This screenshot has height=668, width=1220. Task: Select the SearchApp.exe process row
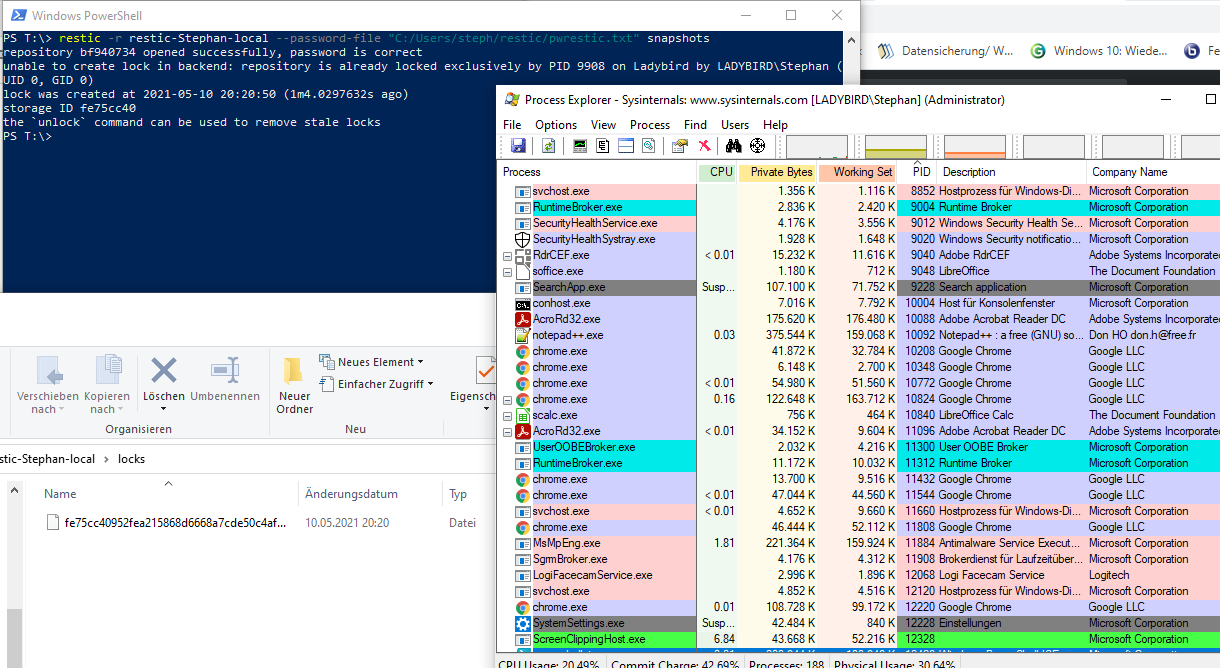point(860,287)
